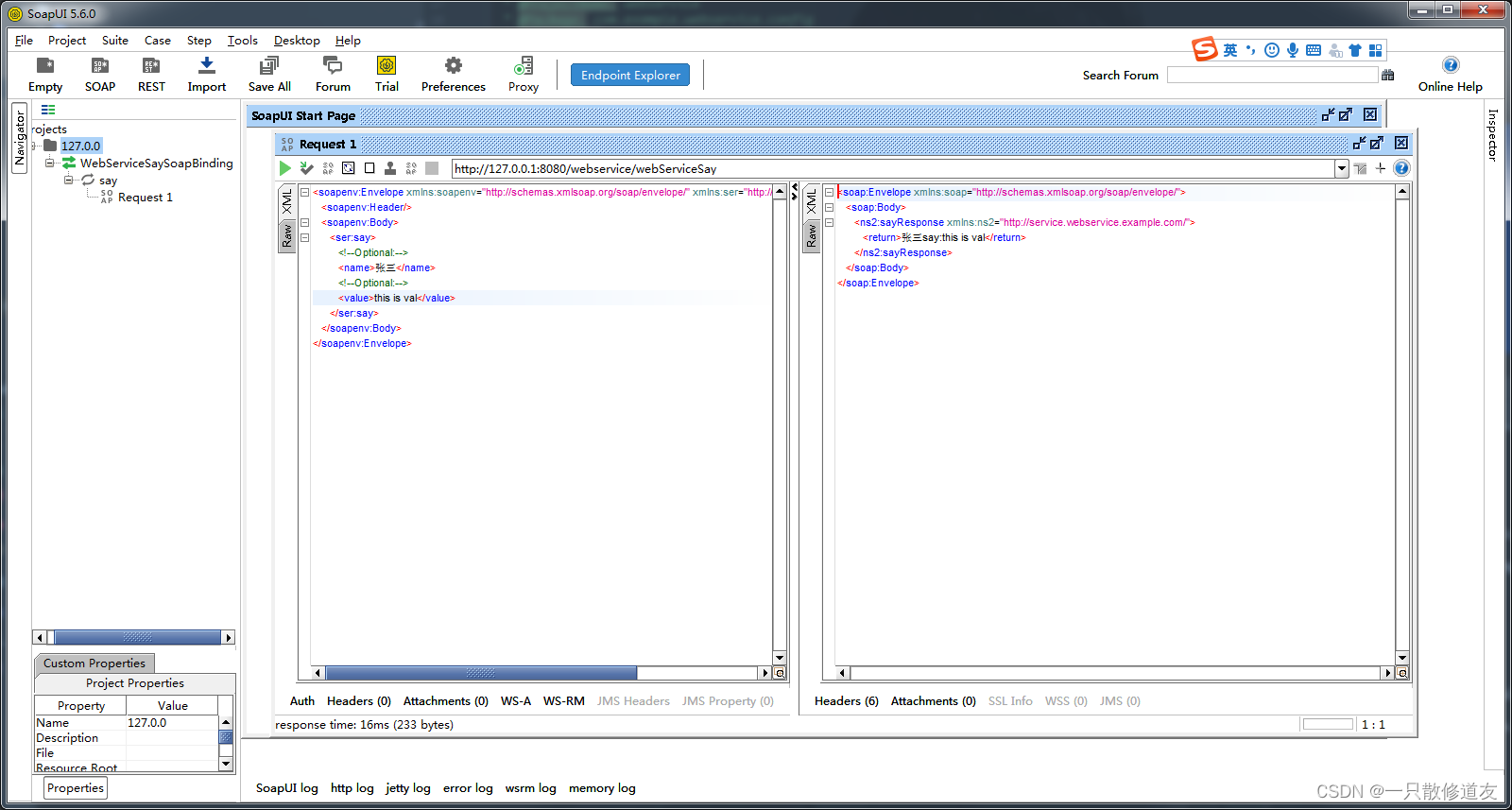
Task: Click Sogou soft keyboard icon
Action: point(1314,50)
